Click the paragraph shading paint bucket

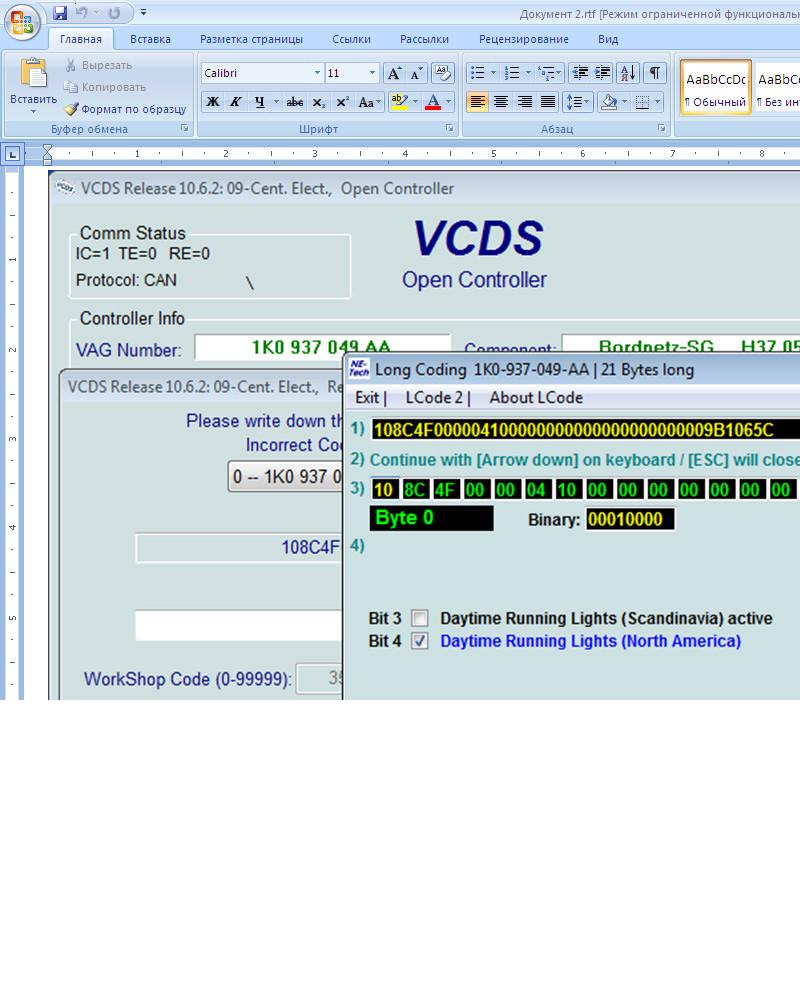click(x=609, y=102)
